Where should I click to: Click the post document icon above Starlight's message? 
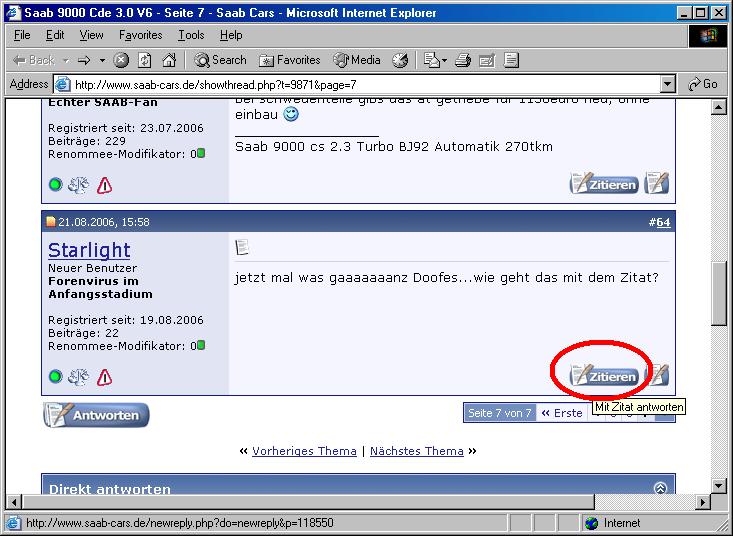click(x=242, y=247)
